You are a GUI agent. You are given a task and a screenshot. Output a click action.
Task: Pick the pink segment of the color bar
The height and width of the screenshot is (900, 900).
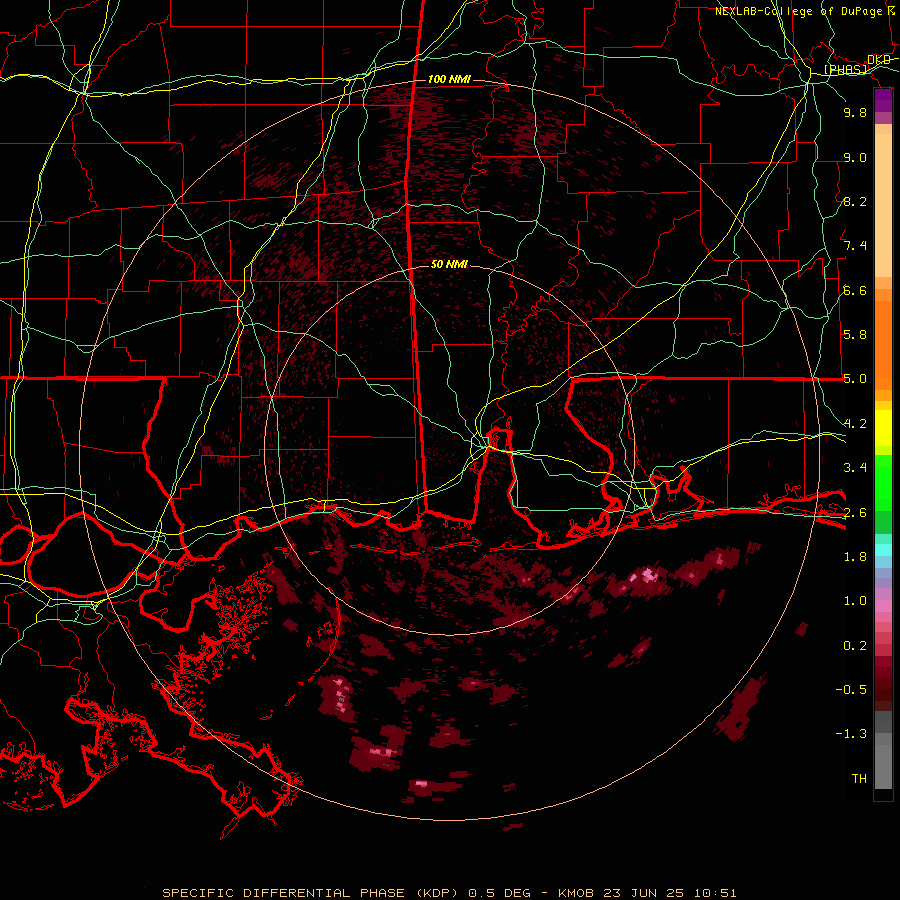[883, 606]
